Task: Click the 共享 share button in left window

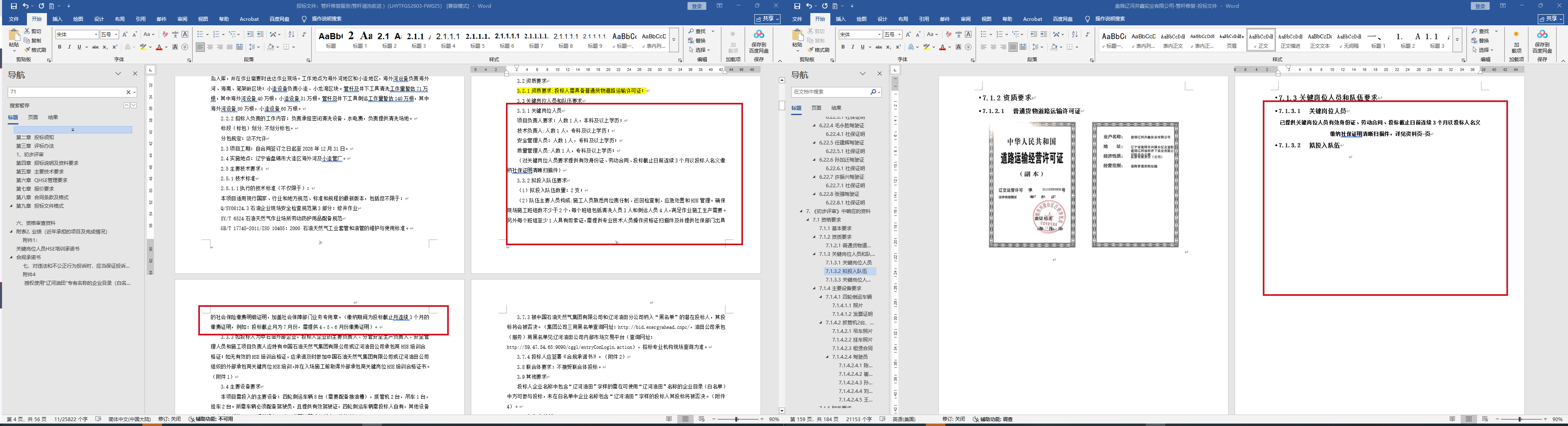Action: click(x=768, y=19)
